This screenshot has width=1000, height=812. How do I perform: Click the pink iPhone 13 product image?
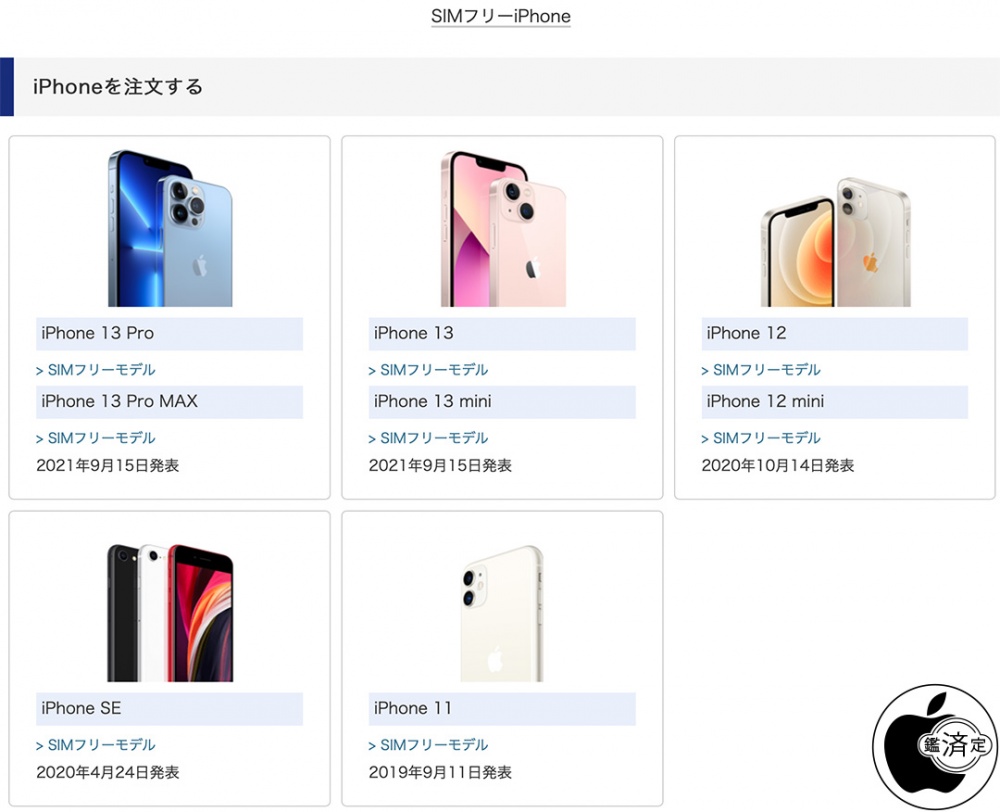pos(503,228)
